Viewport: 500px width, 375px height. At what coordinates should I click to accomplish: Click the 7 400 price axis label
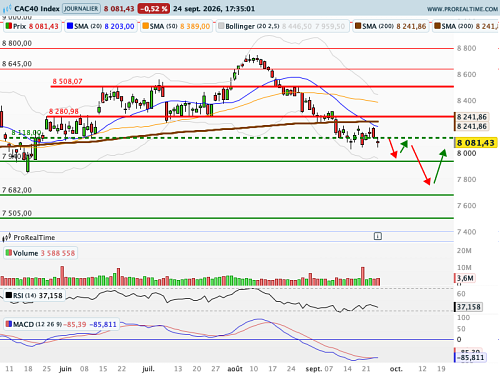tap(466, 232)
